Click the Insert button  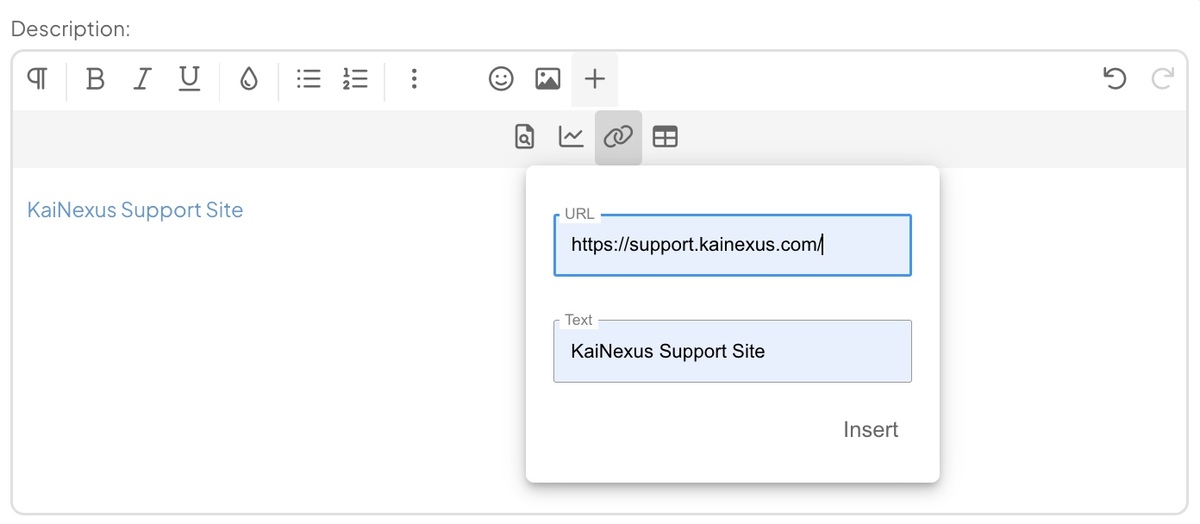click(x=871, y=430)
